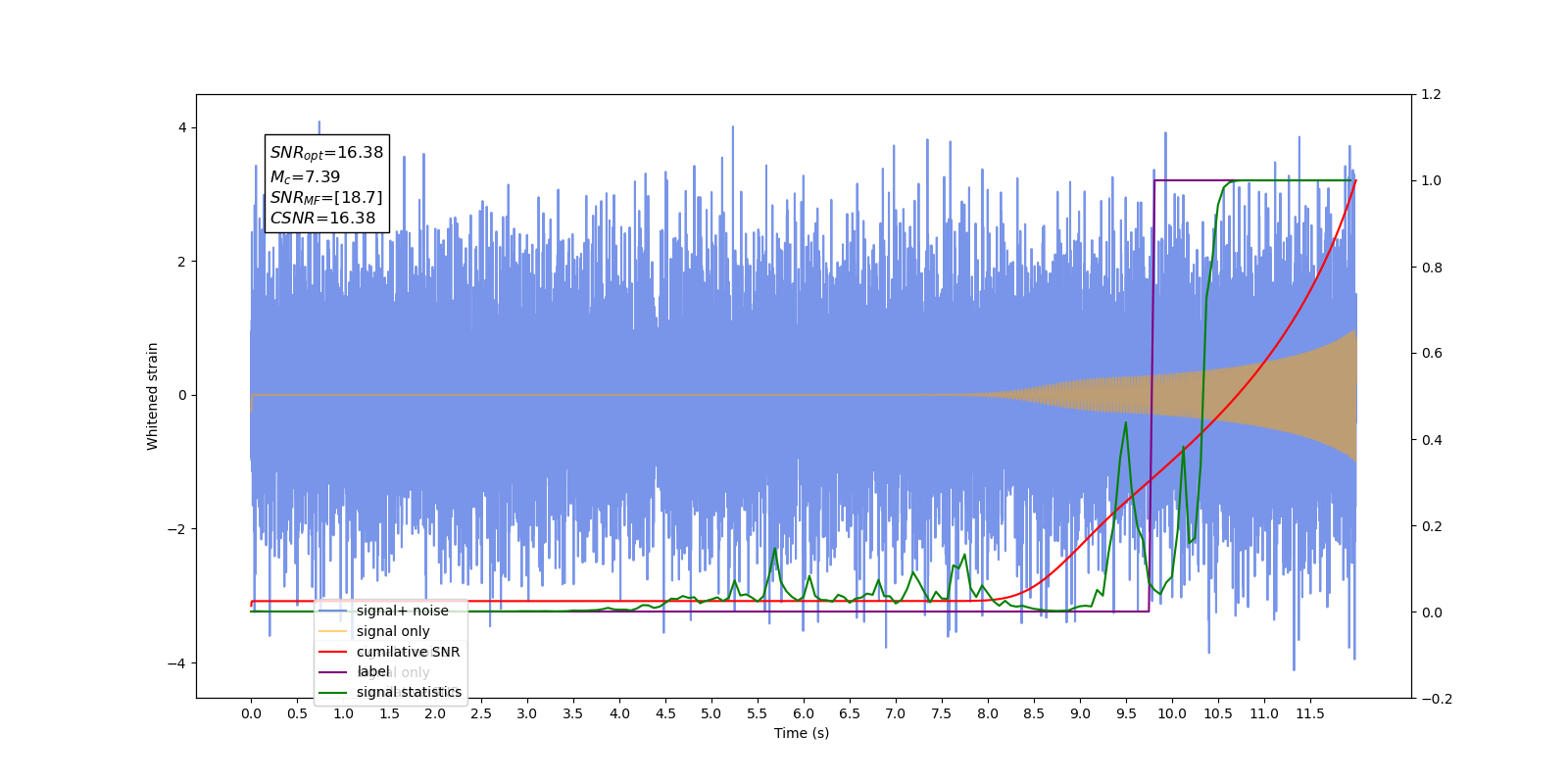The height and width of the screenshot is (784, 1568).
Task: Click the 7.5 tick on the time axis
Action: (x=942, y=713)
